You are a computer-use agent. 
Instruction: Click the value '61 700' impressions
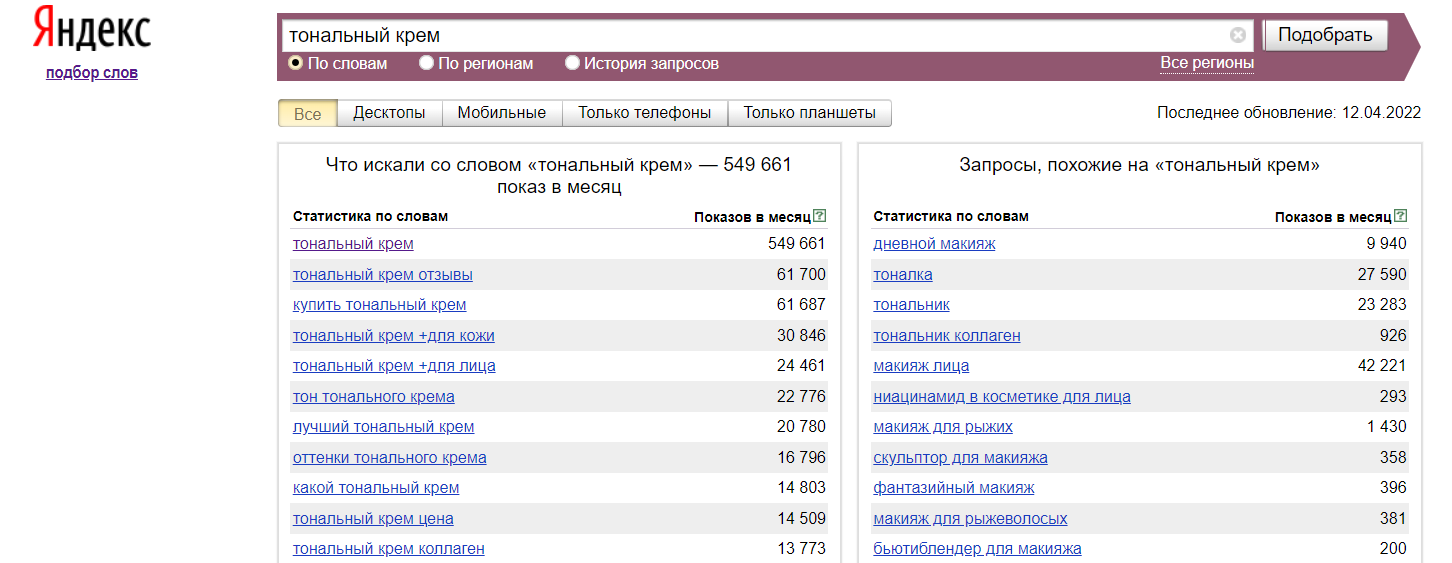[x=801, y=274]
